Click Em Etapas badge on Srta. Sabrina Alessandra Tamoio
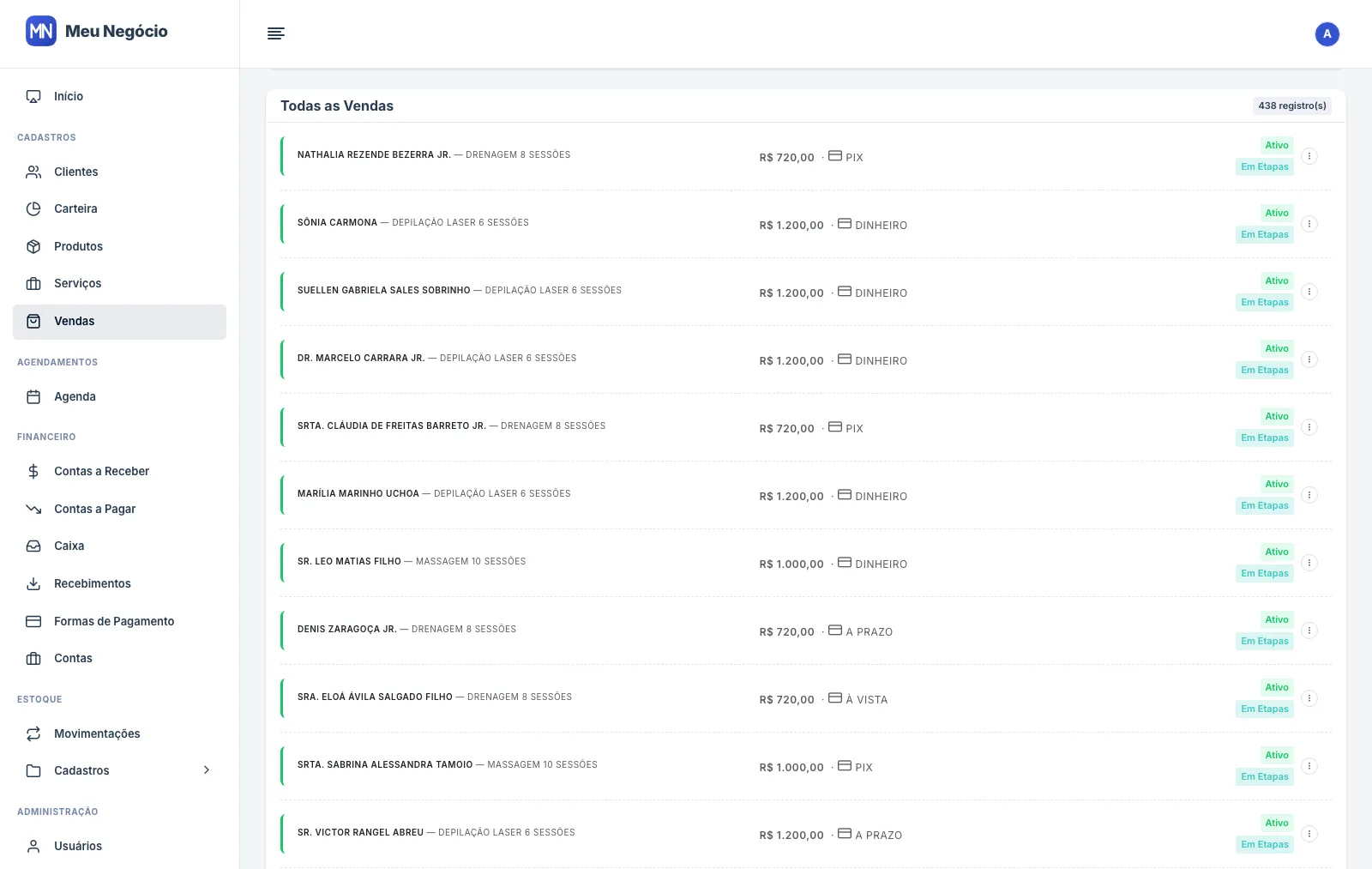This screenshot has height=869, width=1372. coord(1265,776)
